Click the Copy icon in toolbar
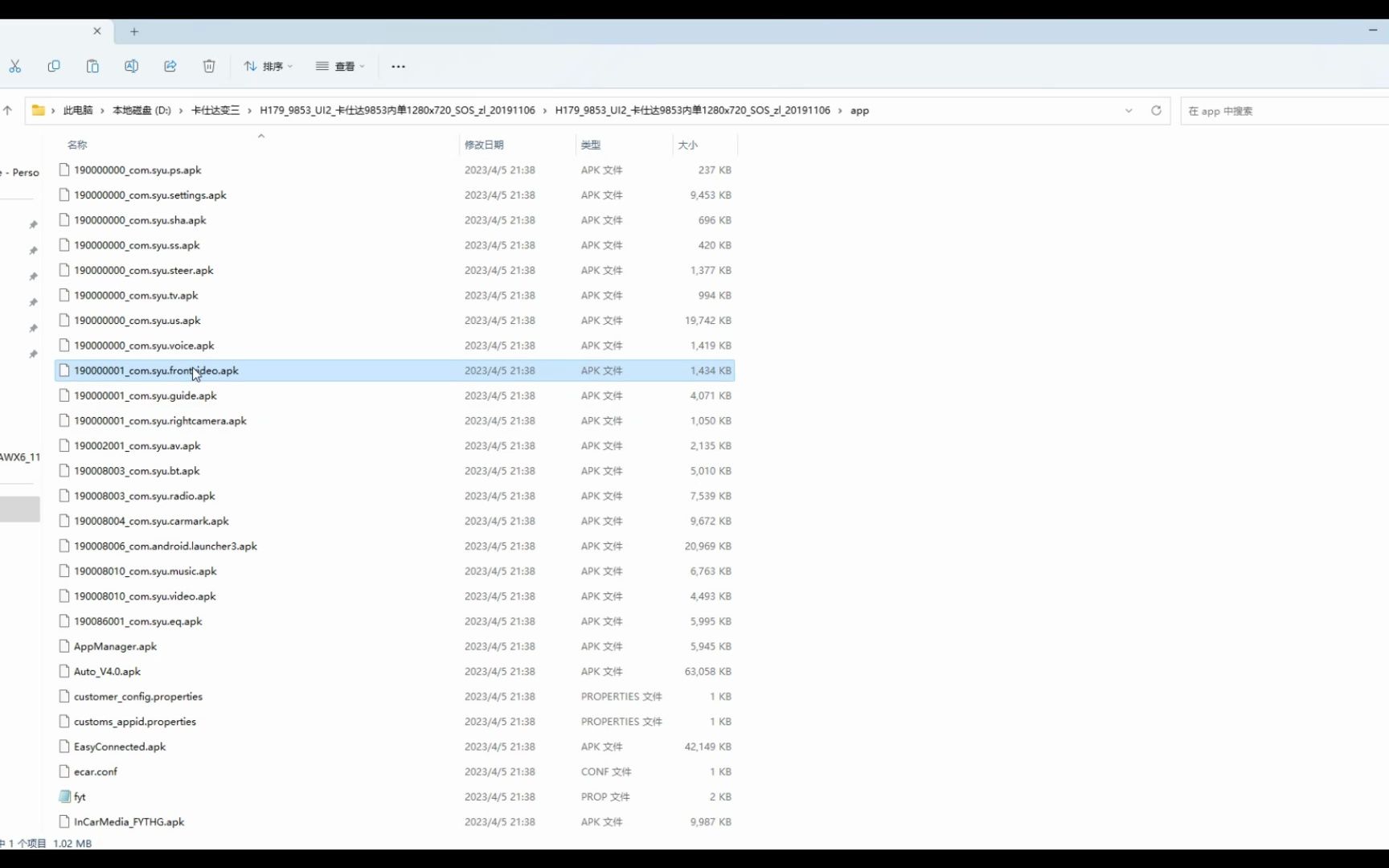 [x=54, y=66]
